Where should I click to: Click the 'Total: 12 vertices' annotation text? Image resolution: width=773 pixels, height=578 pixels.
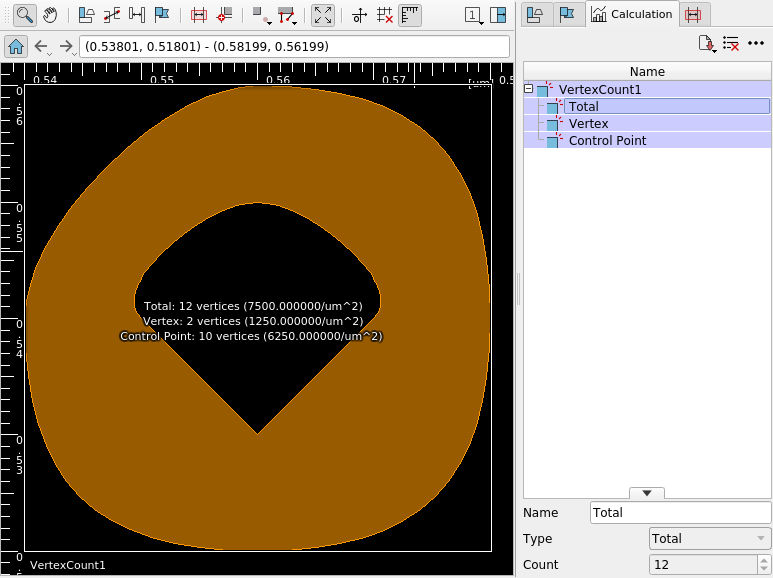click(x=253, y=306)
